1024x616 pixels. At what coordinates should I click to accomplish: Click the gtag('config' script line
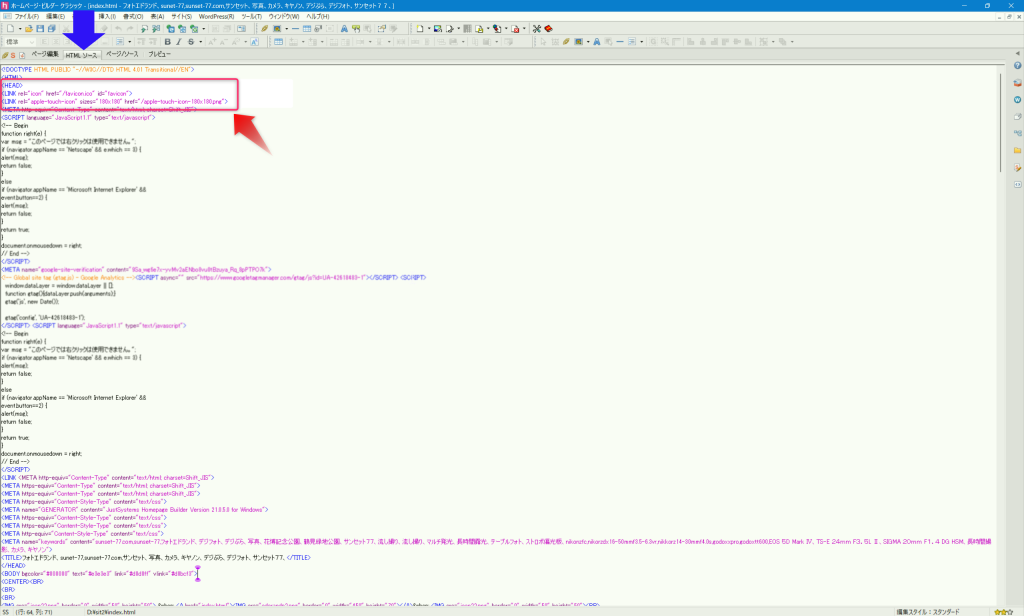click(x=45, y=317)
